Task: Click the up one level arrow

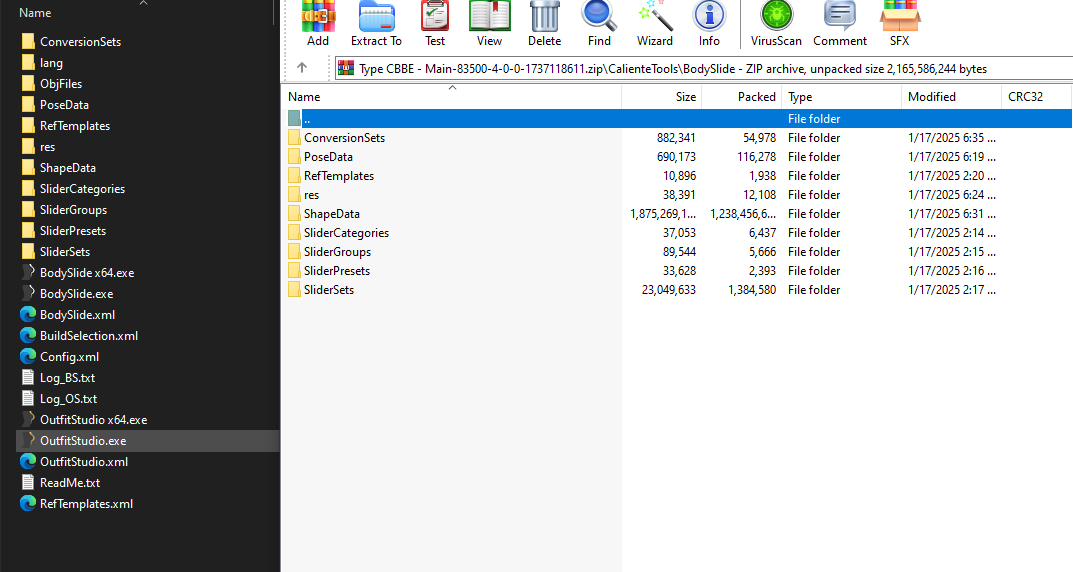Action: click(302, 67)
